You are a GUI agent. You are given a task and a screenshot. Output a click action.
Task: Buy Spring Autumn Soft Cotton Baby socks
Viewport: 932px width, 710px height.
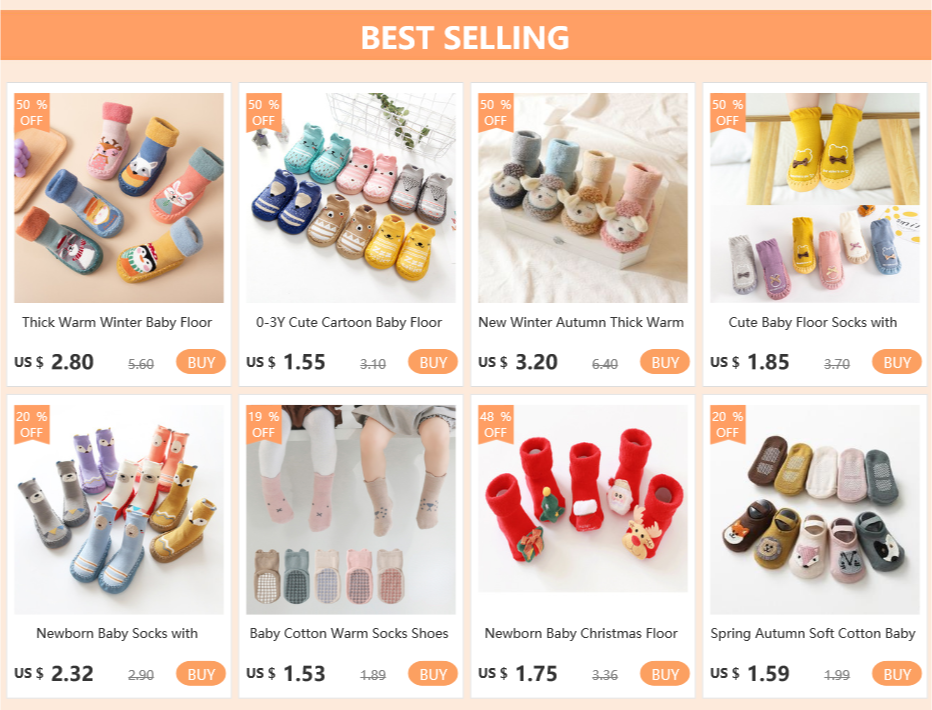896,674
